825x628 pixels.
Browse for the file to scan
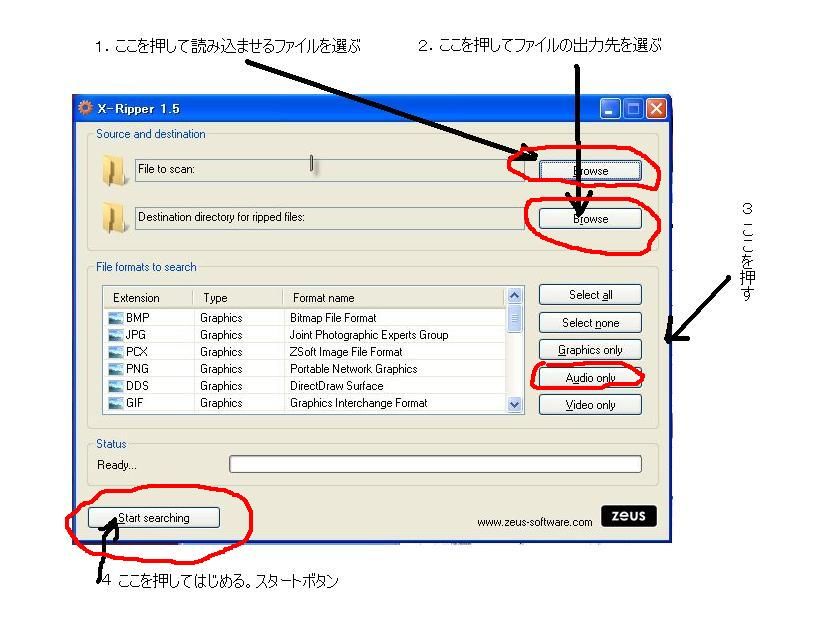coord(590,171)
